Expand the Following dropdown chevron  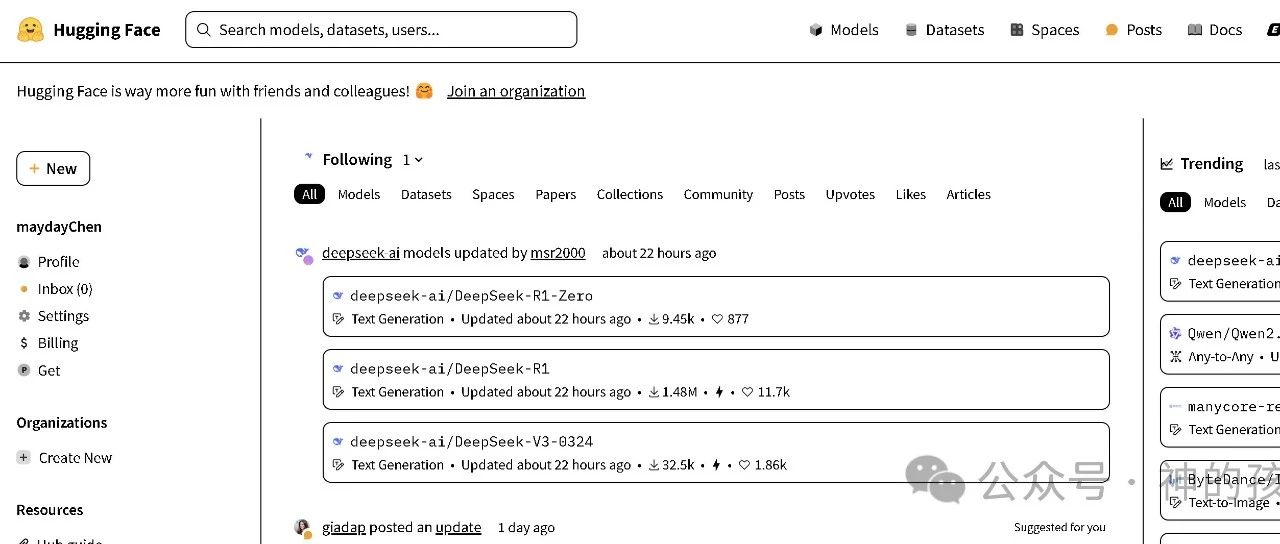click(418, 160)
